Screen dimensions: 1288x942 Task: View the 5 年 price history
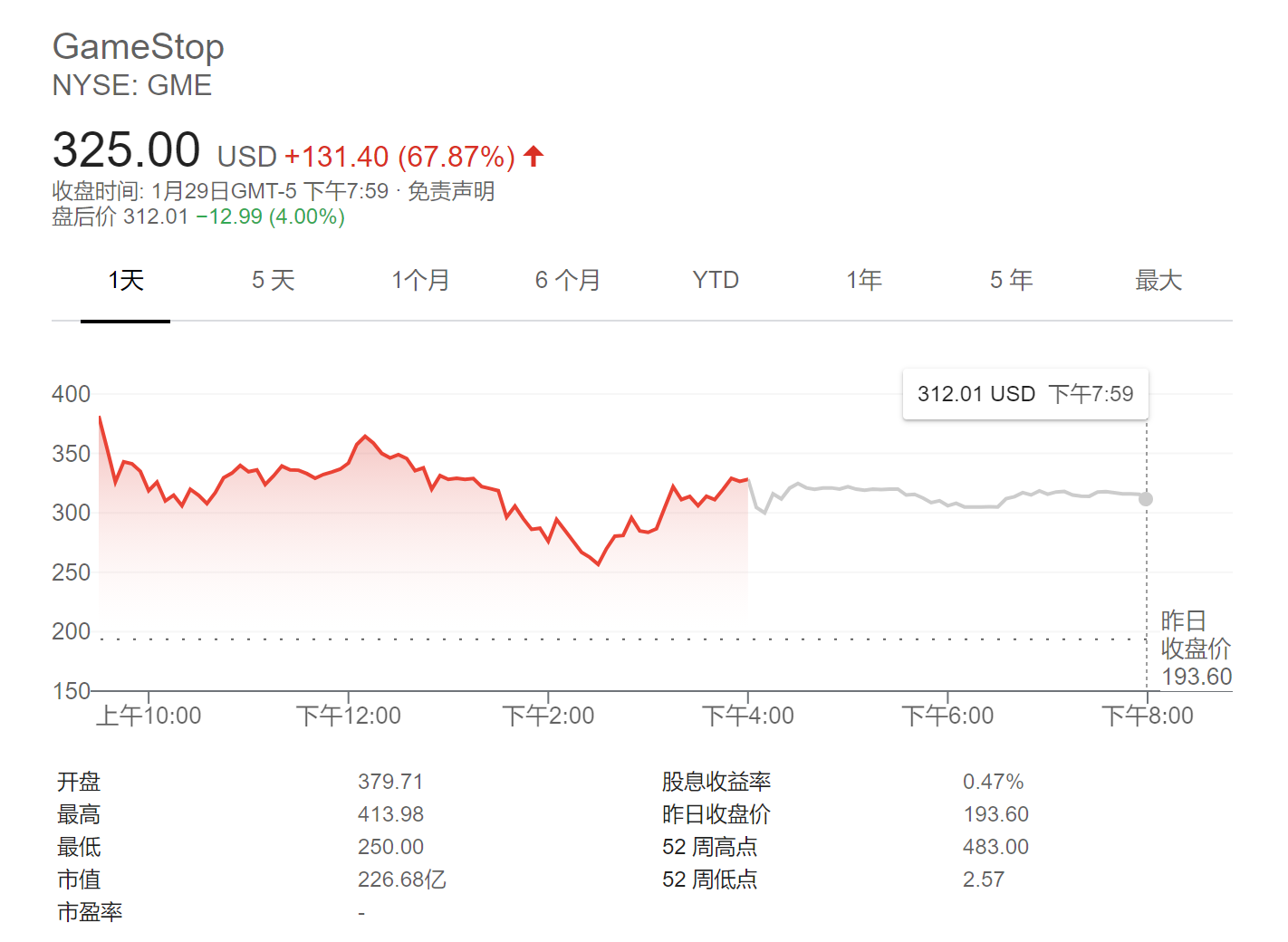(1011, 281)
